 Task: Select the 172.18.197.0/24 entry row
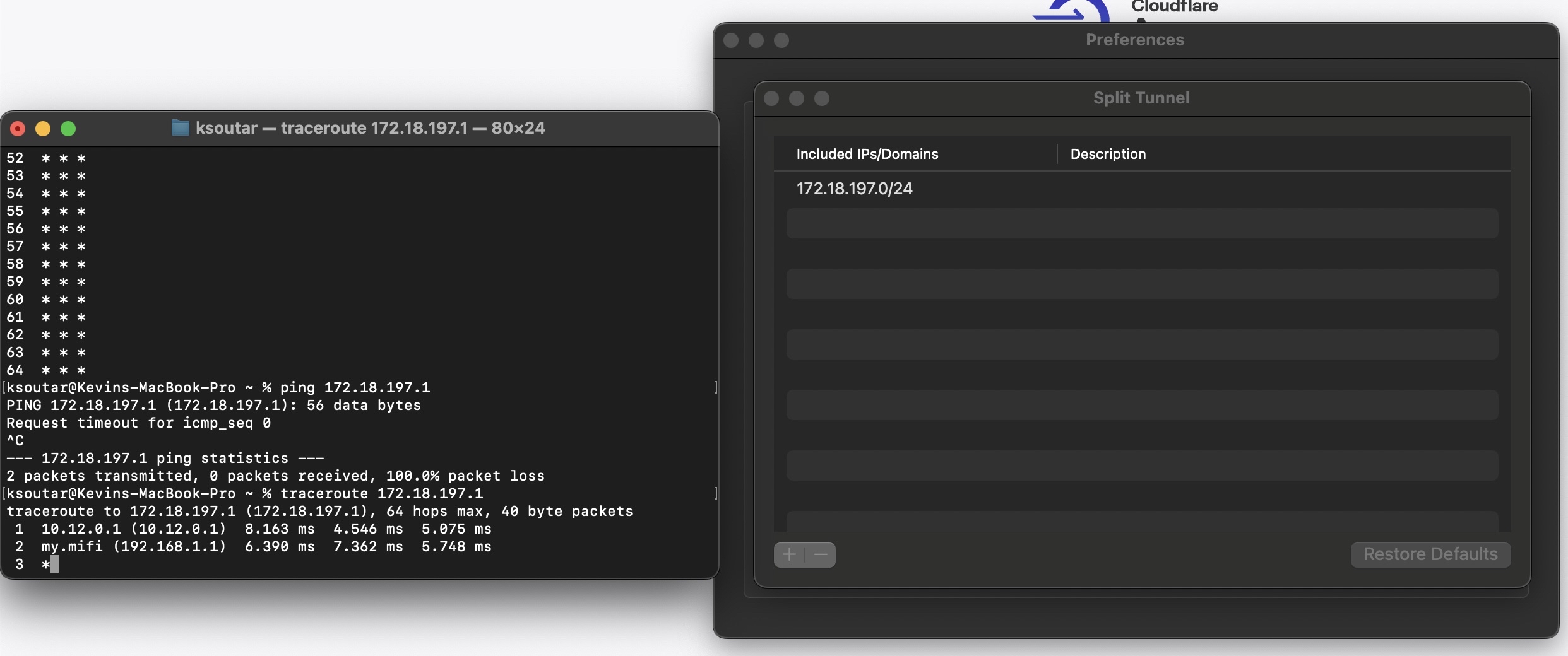1142,189
